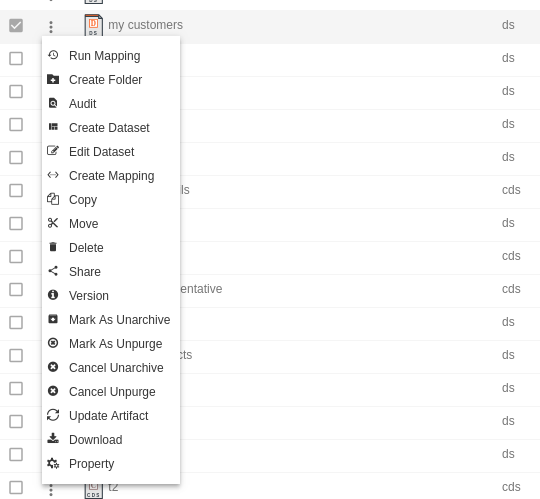Click the Delete trash icon
This screenshot has width=540, height=499.
[53, 247]
